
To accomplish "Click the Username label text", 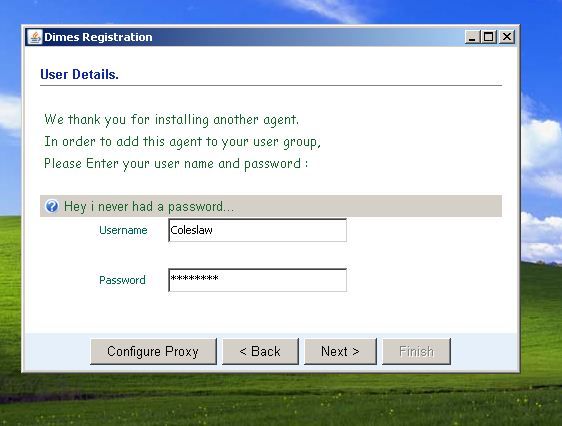I will tap(123, 230).
